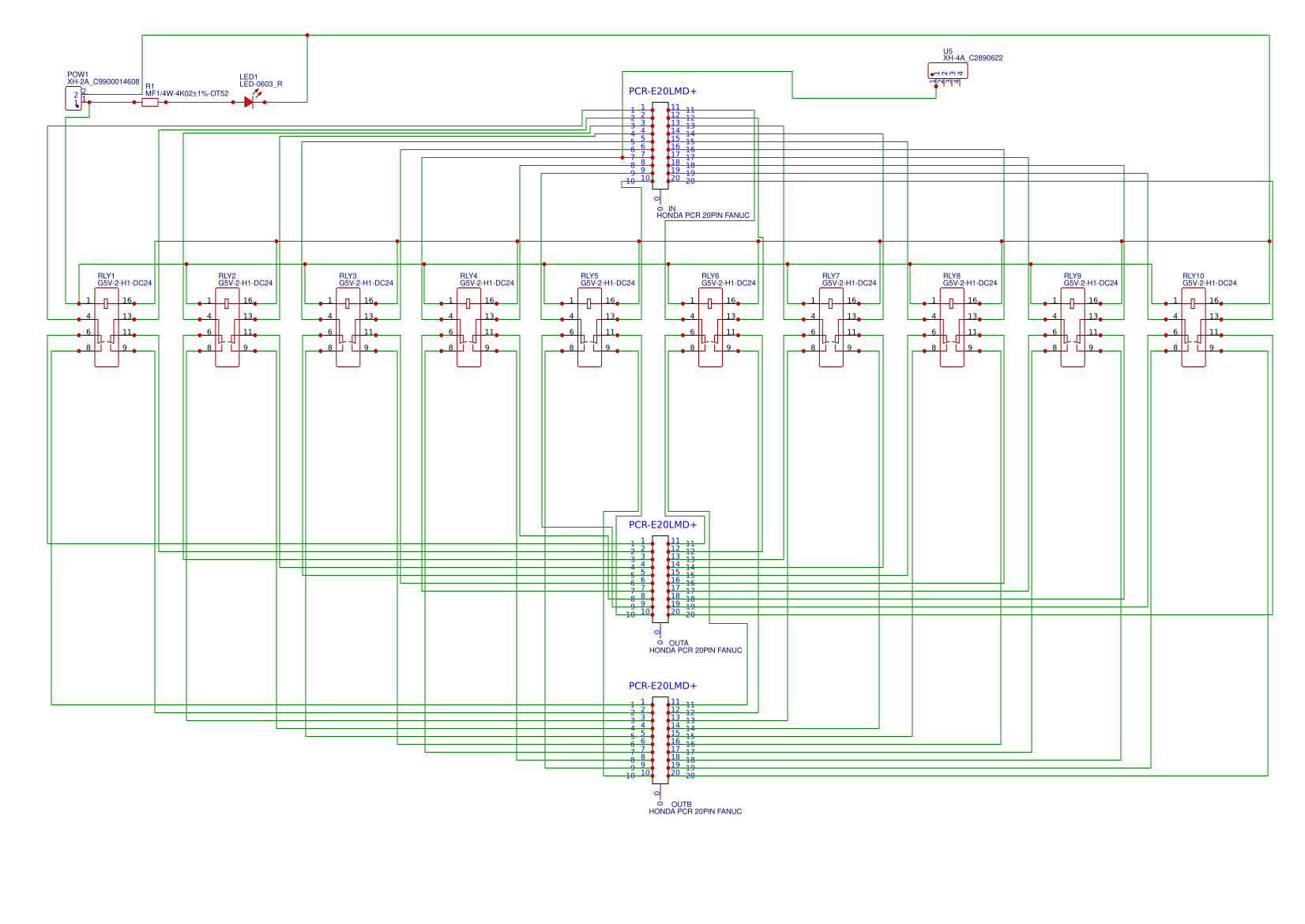
Task: Click the U5 four-pin connector symbol
Action: pos(947,71)
